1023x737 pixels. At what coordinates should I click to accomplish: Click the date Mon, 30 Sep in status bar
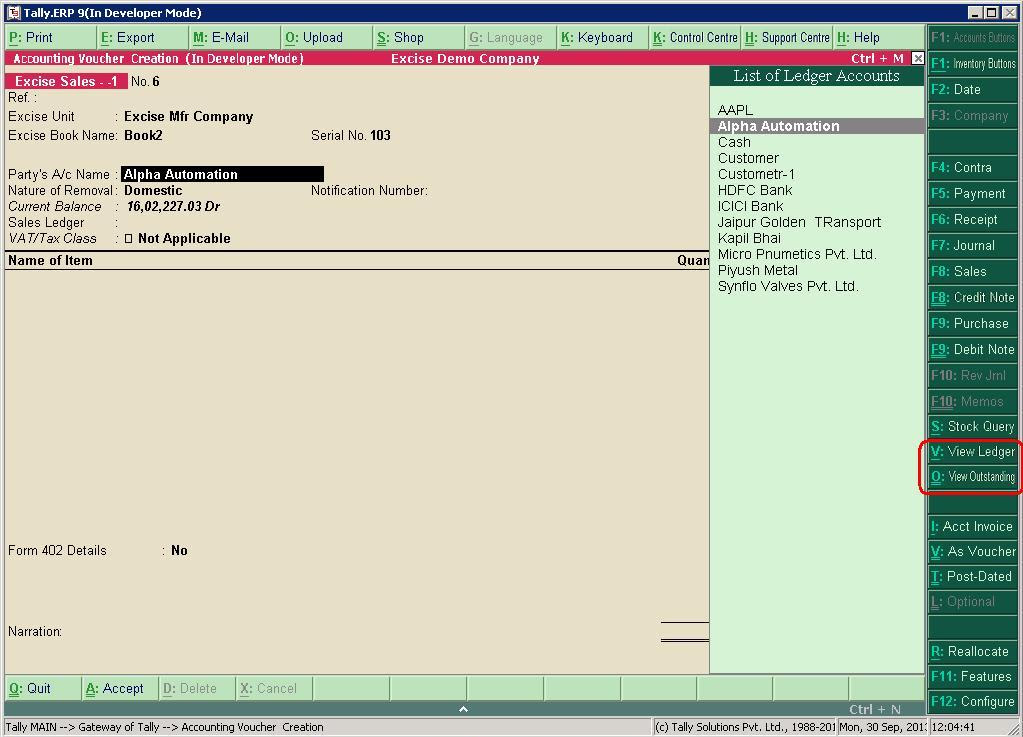coord(881,727)
